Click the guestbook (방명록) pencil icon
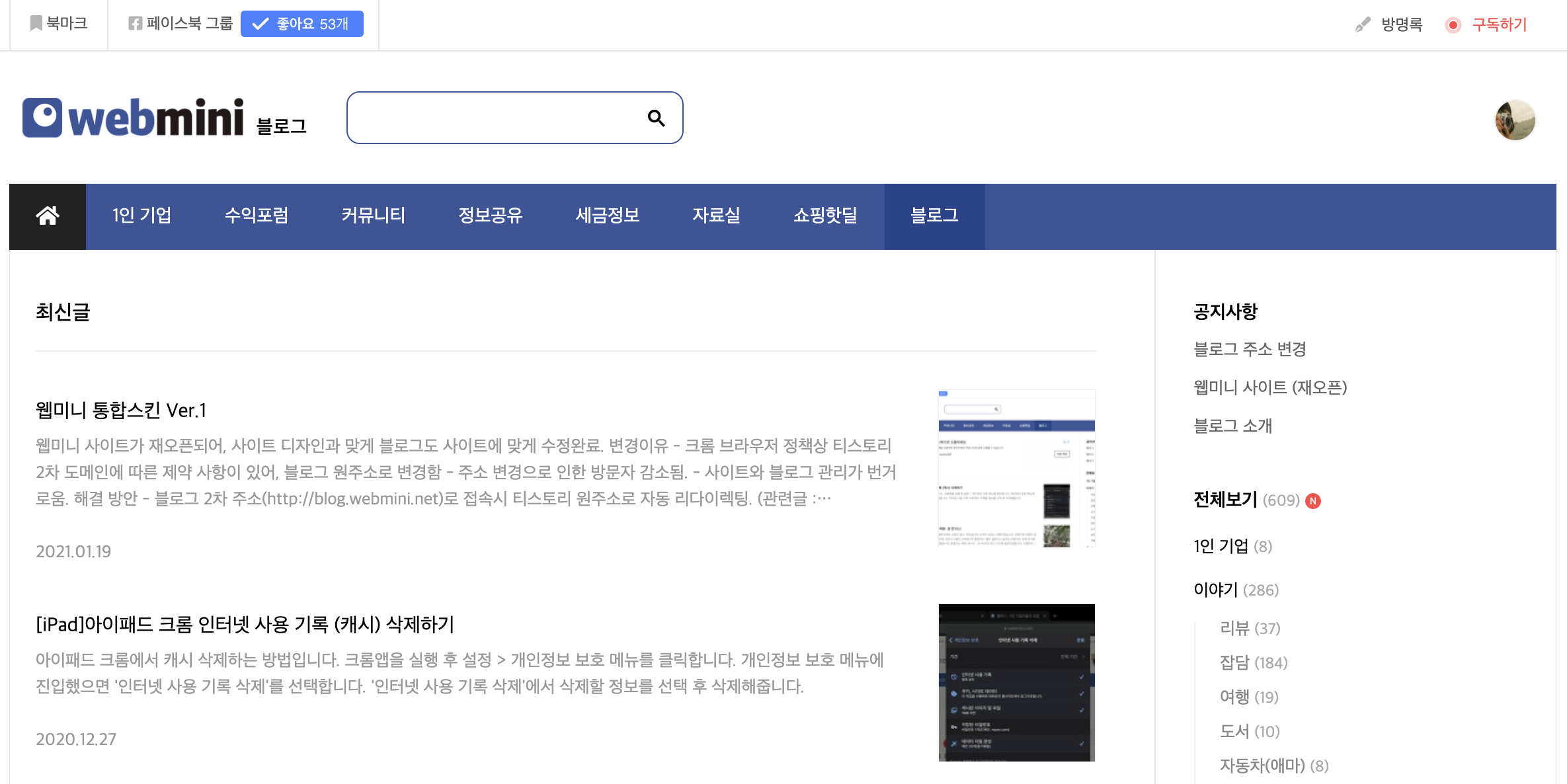1567x784 pixels. (x=1362, y=25)
